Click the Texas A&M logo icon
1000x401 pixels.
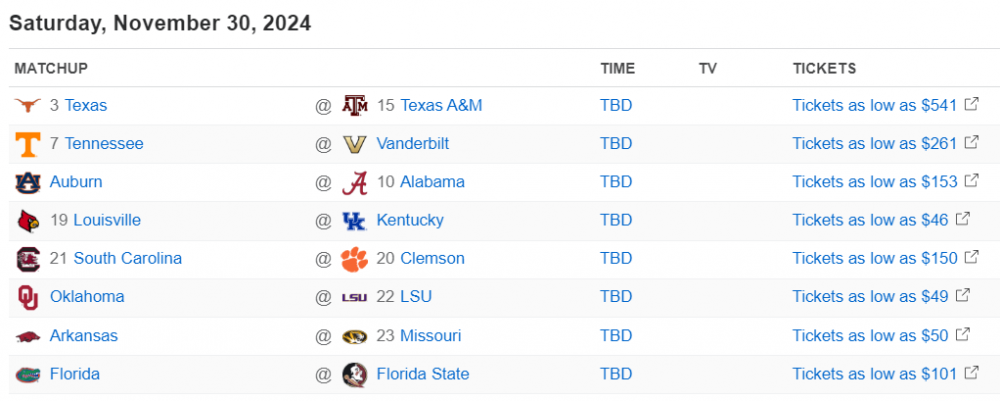(x=354, y=105)
